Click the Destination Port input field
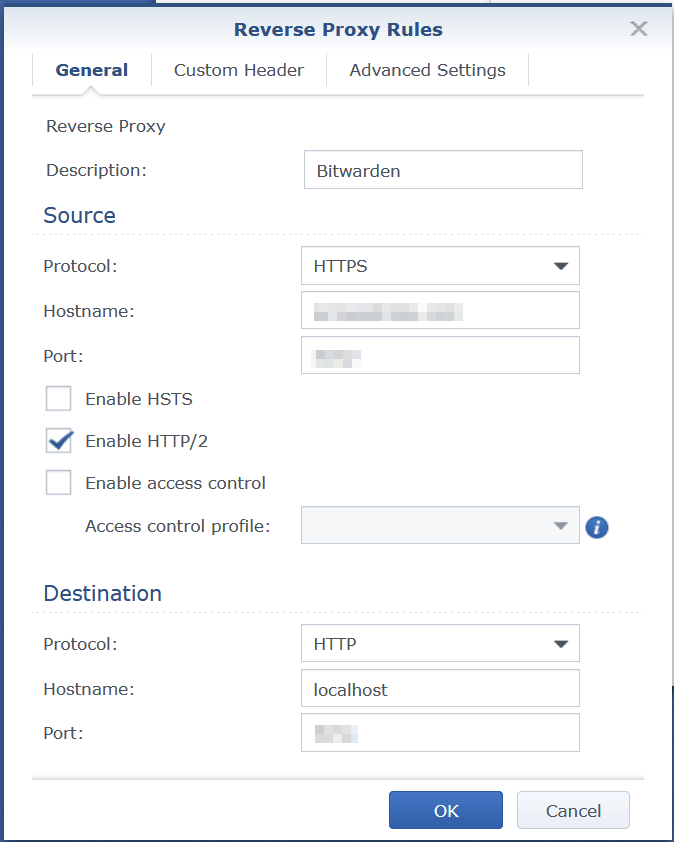 [x=440, y=732]
